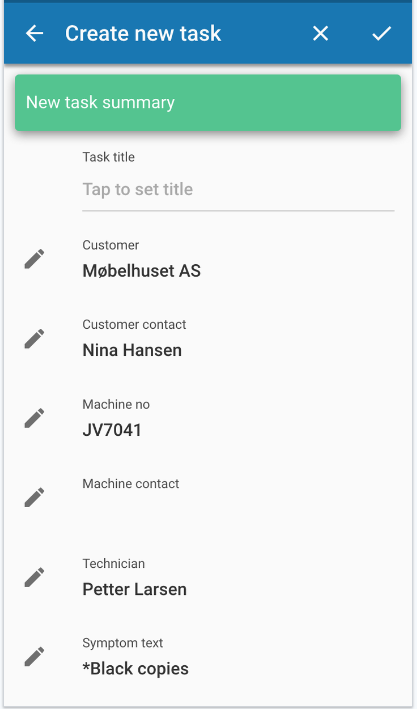Tap symptom text *Black copies
This screenshot has width=417, height=709.
(x=135, y=669)
